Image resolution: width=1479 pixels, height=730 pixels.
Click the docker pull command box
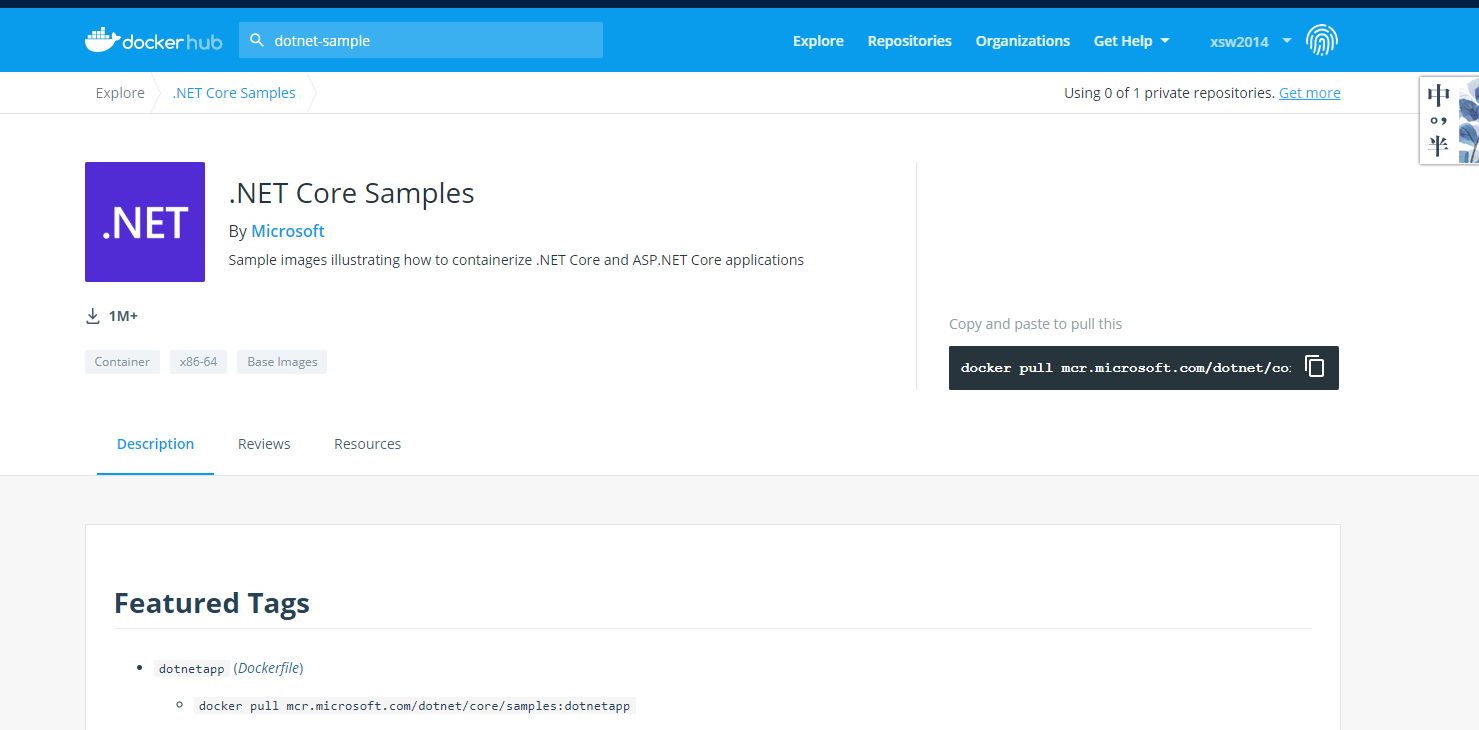pyautogui.click(x=1143, y=368)
